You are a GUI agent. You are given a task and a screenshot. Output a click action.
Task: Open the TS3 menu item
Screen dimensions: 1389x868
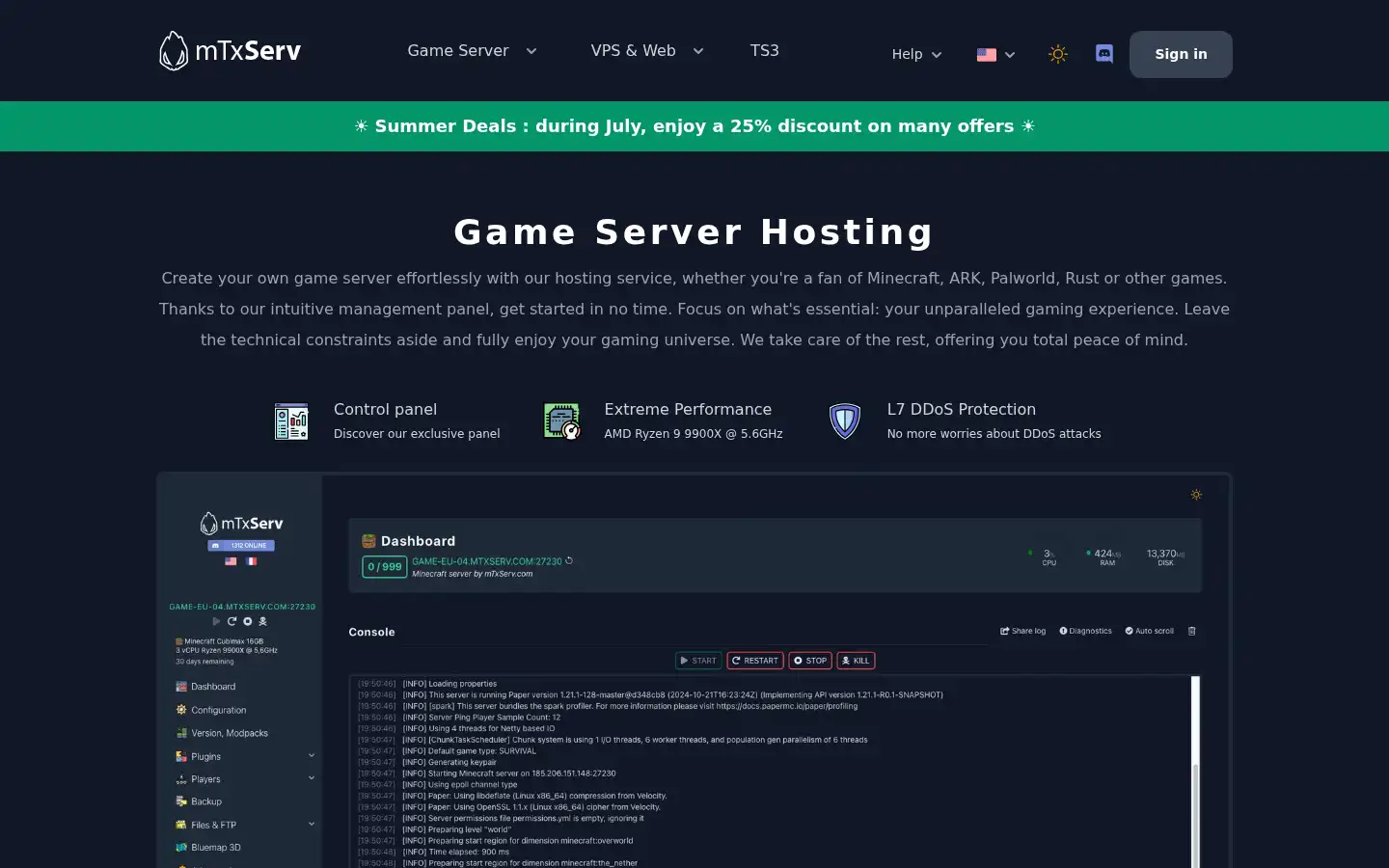click(765, 50)
